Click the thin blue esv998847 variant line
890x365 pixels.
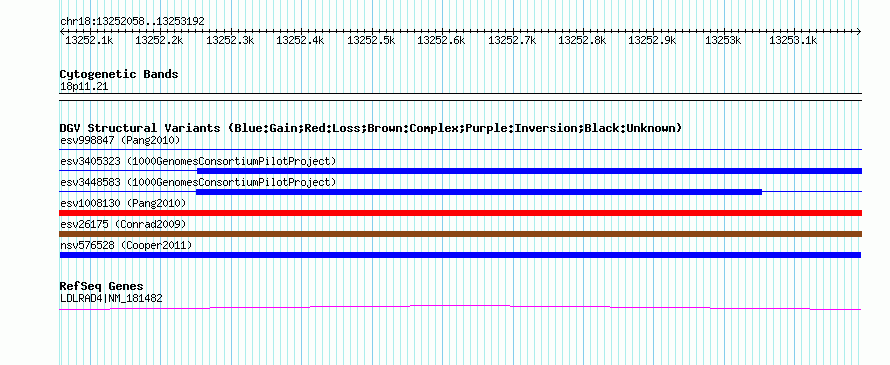(x=461, y=149)
